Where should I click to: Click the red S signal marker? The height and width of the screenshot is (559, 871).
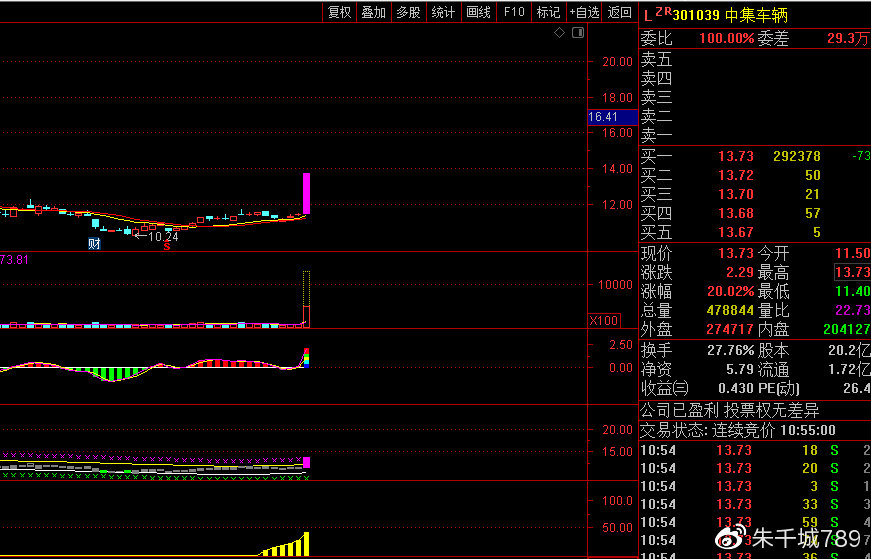coord(167,247)
